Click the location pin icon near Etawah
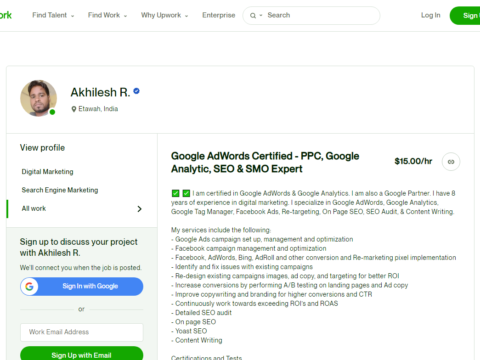 pos(74,109)
